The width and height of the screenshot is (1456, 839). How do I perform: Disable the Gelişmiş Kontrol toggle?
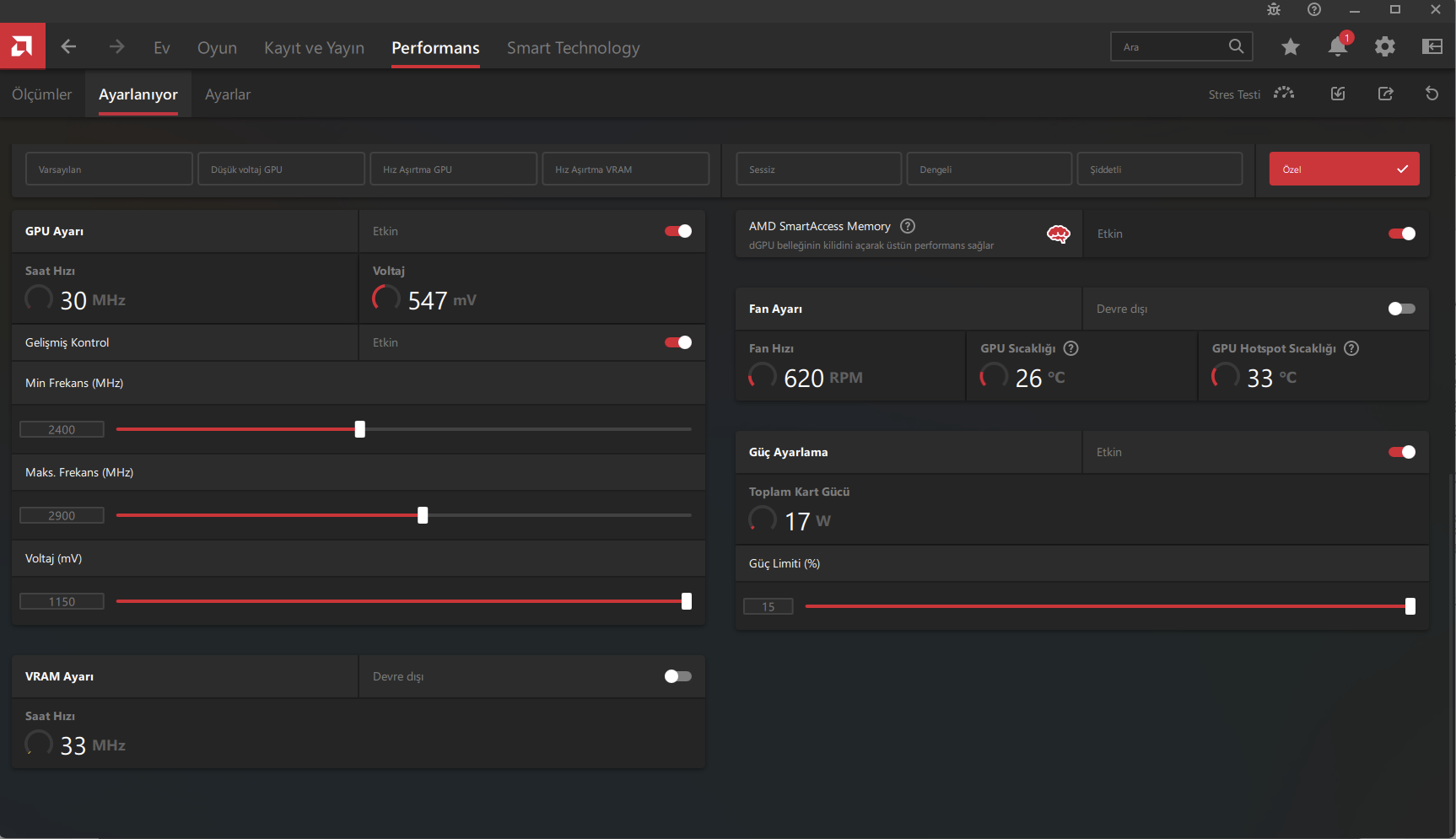(678, 342)
